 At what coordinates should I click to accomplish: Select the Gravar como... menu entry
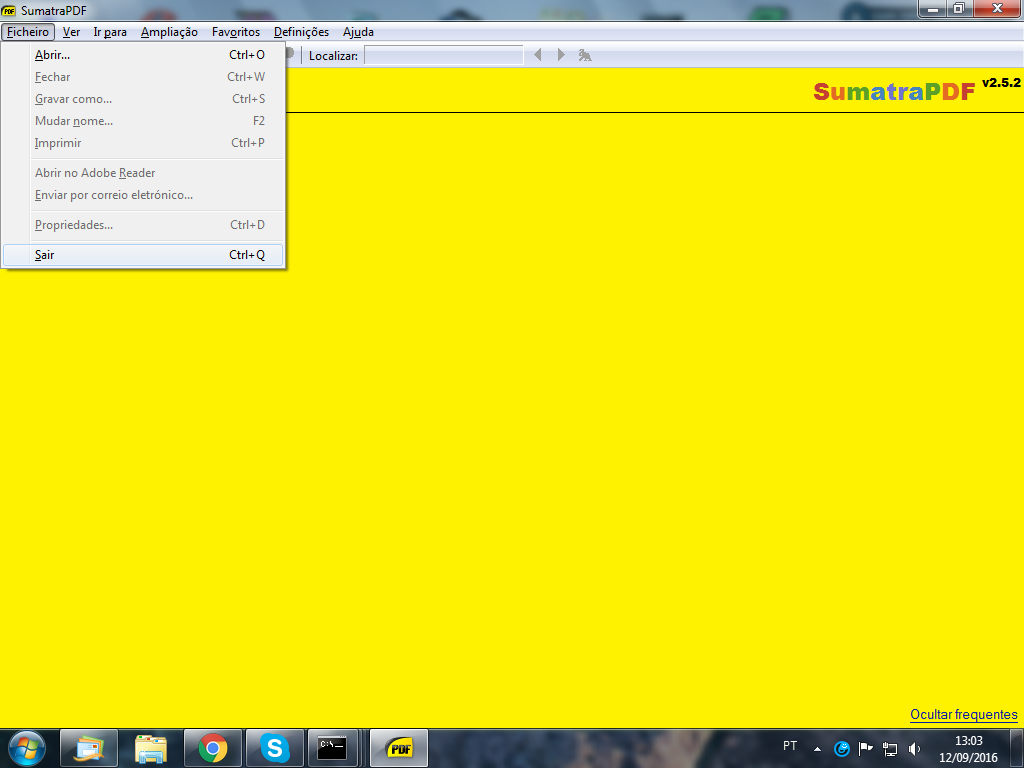[x=143, y=99]
